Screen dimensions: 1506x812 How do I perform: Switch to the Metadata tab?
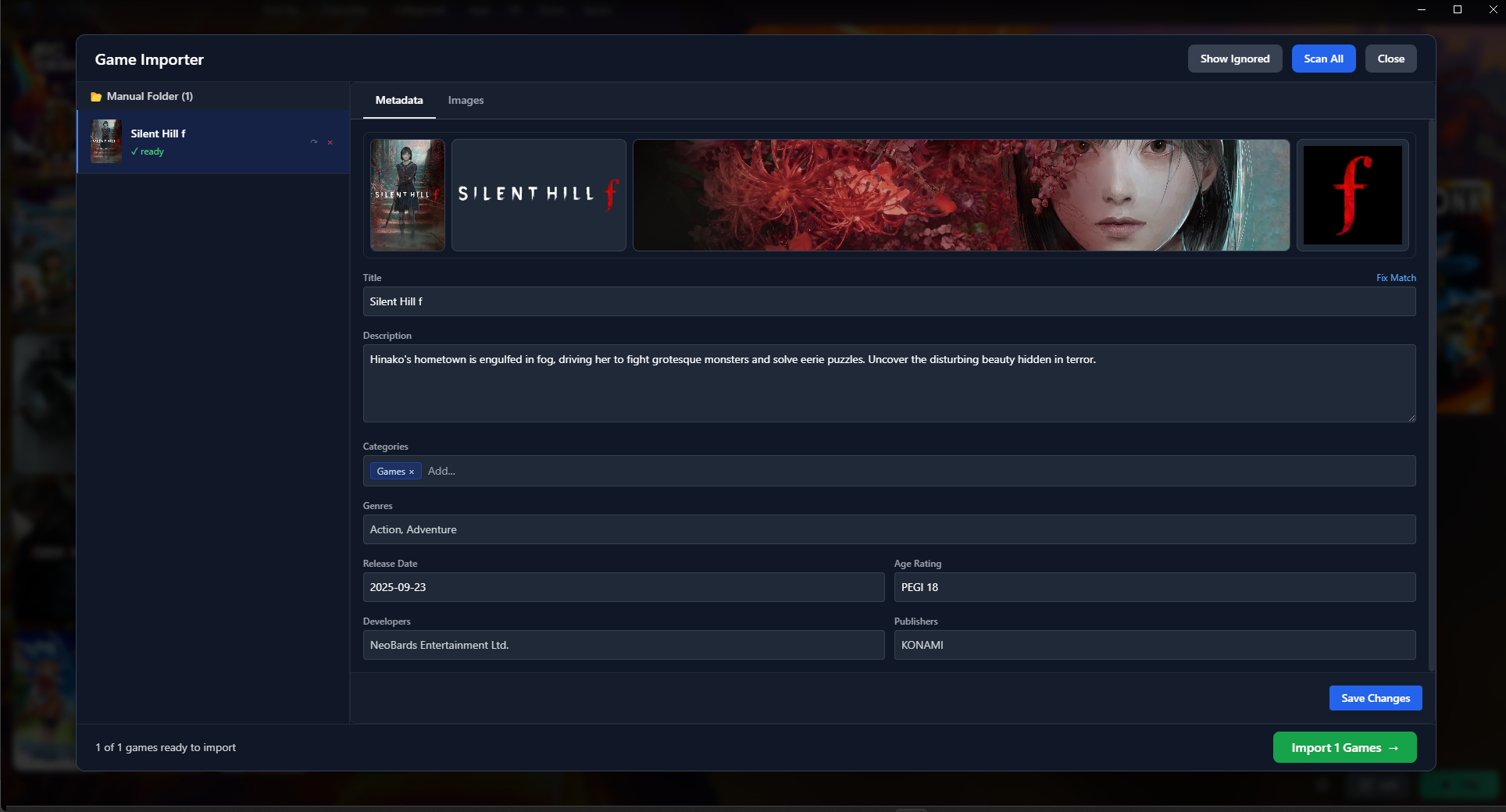tap(399, 100)
